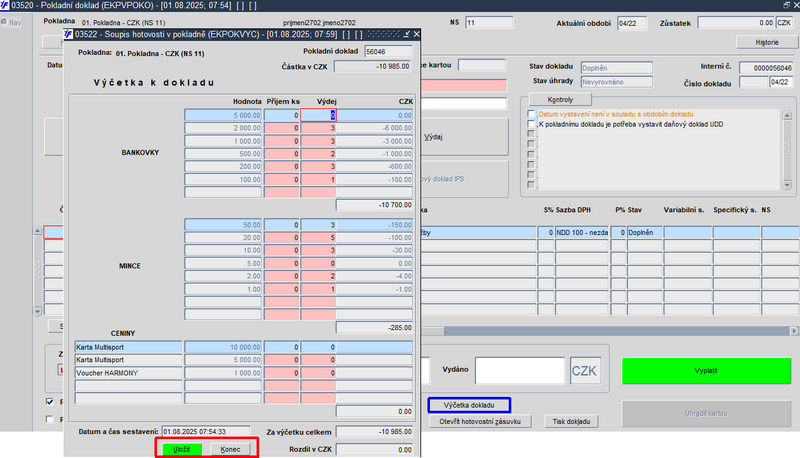Check the 'K pokladnímu dokladu' UDD checkbox
Screen dimensions: 800x458
pos(531,124)
